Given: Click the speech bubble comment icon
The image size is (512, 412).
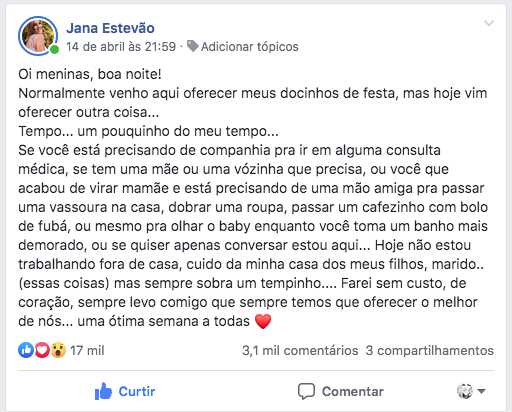Looking at the screenshot, I should (306, 391).
